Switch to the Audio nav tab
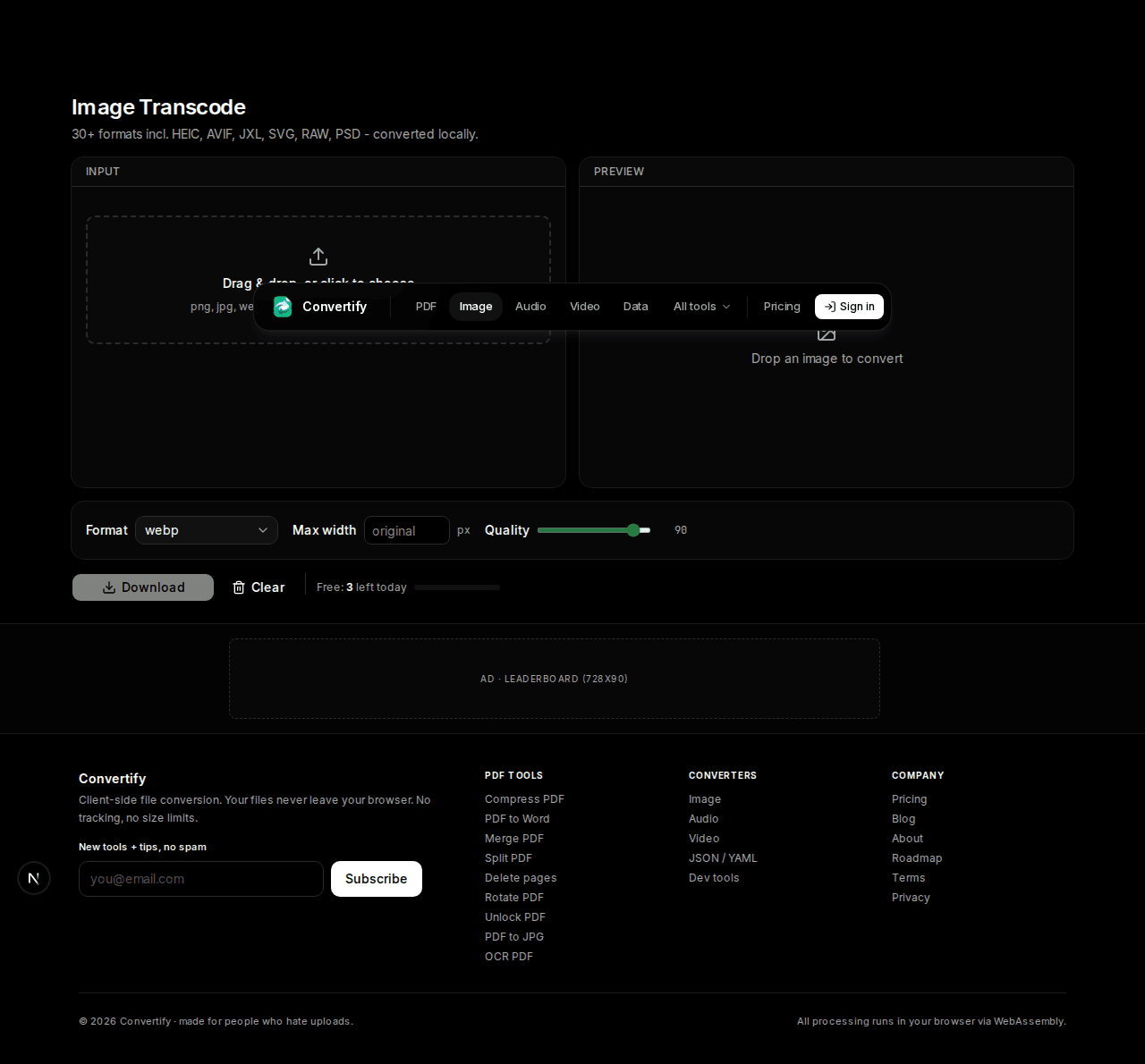This screenshot has width=1145, height=1064. tap(530, 307)
